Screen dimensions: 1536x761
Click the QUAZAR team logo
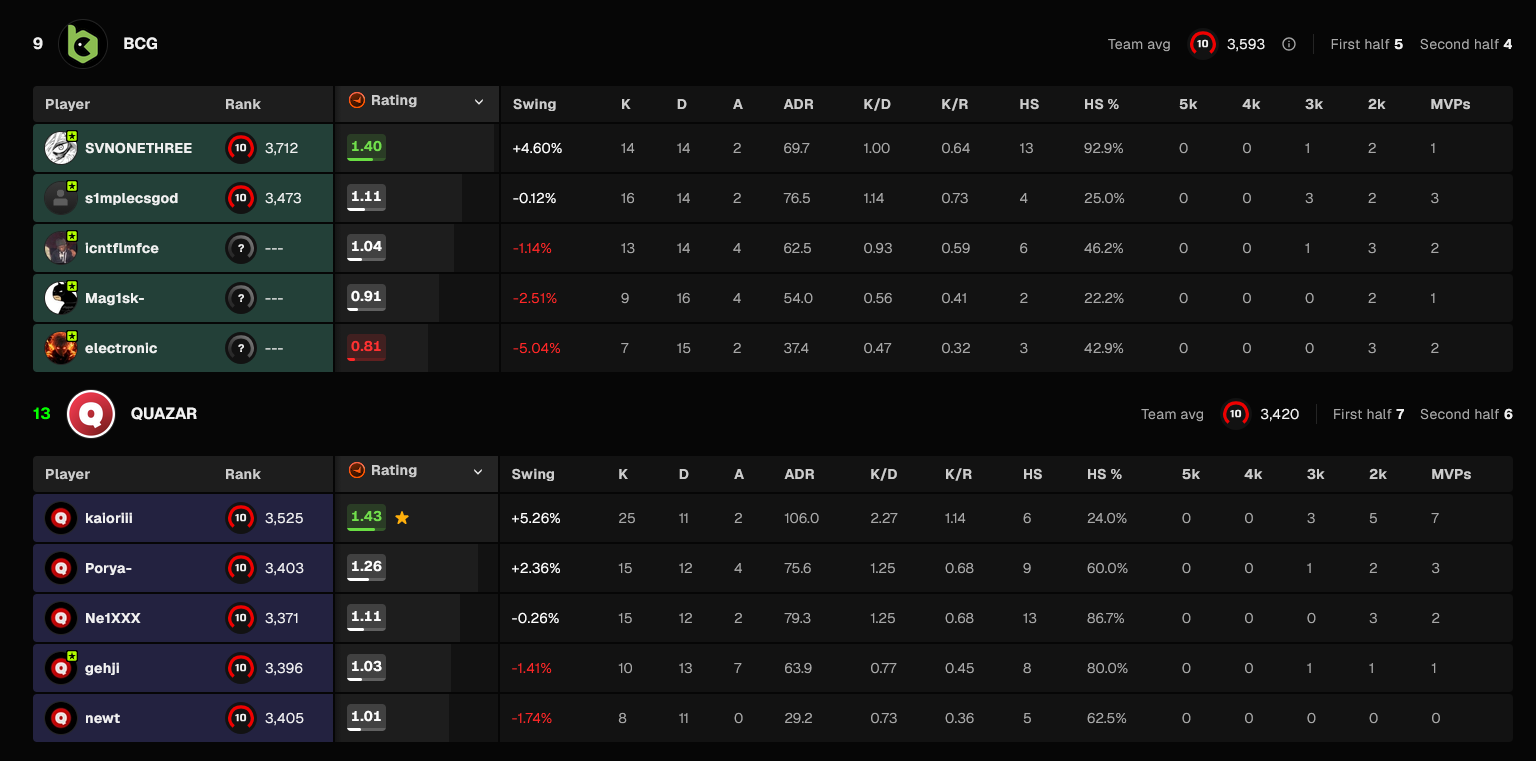(x=91, y=414)
